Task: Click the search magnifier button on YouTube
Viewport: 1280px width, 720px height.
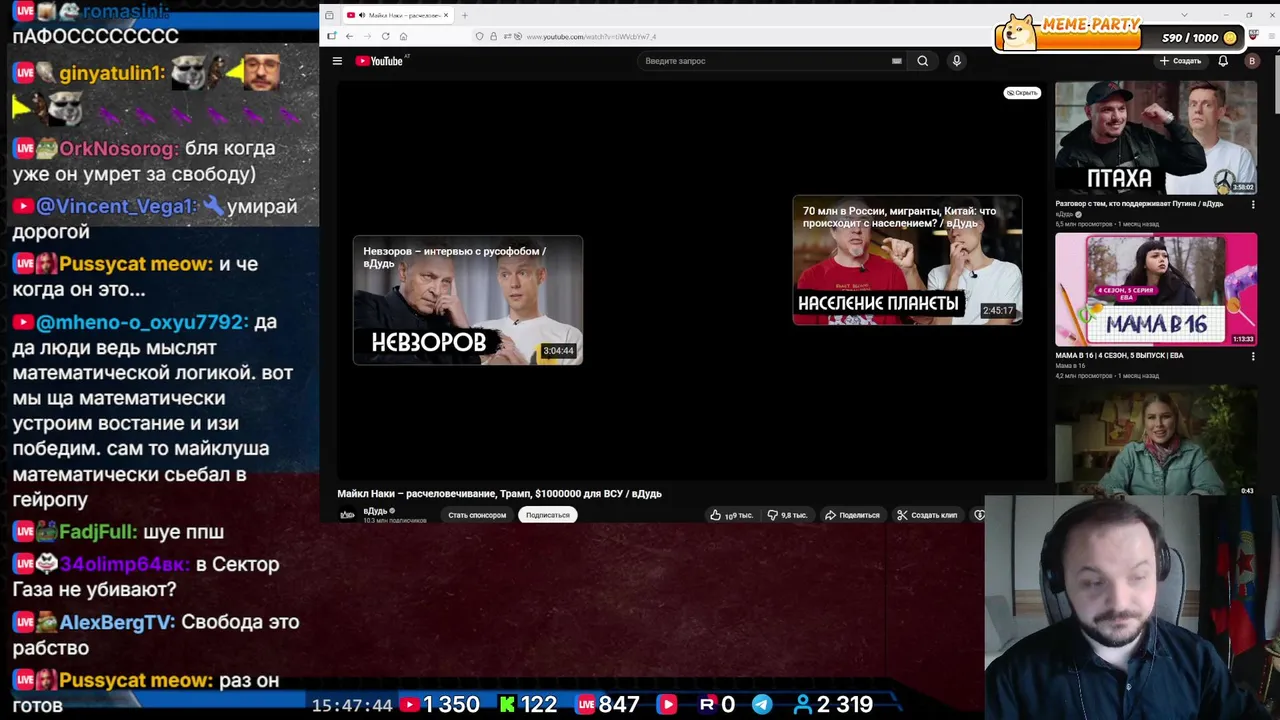Action: click(922, 61)
